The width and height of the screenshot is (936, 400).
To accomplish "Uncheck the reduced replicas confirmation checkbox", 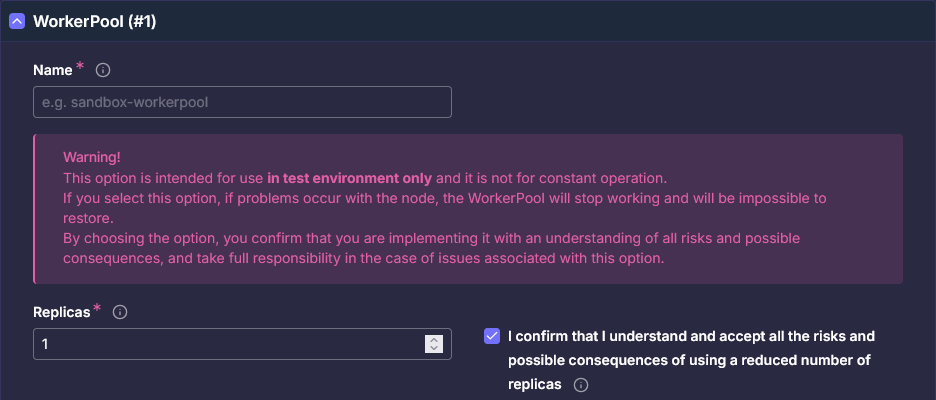I will (492, 336).
